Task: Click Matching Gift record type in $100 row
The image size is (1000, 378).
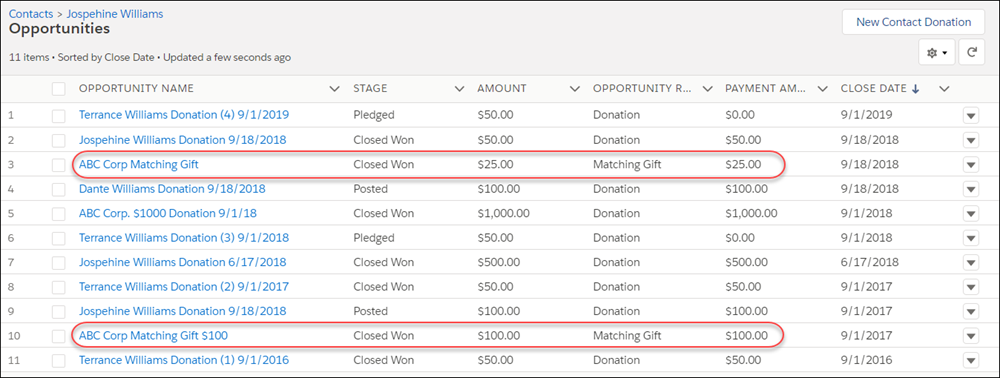Action: click(x=627, y=336)
